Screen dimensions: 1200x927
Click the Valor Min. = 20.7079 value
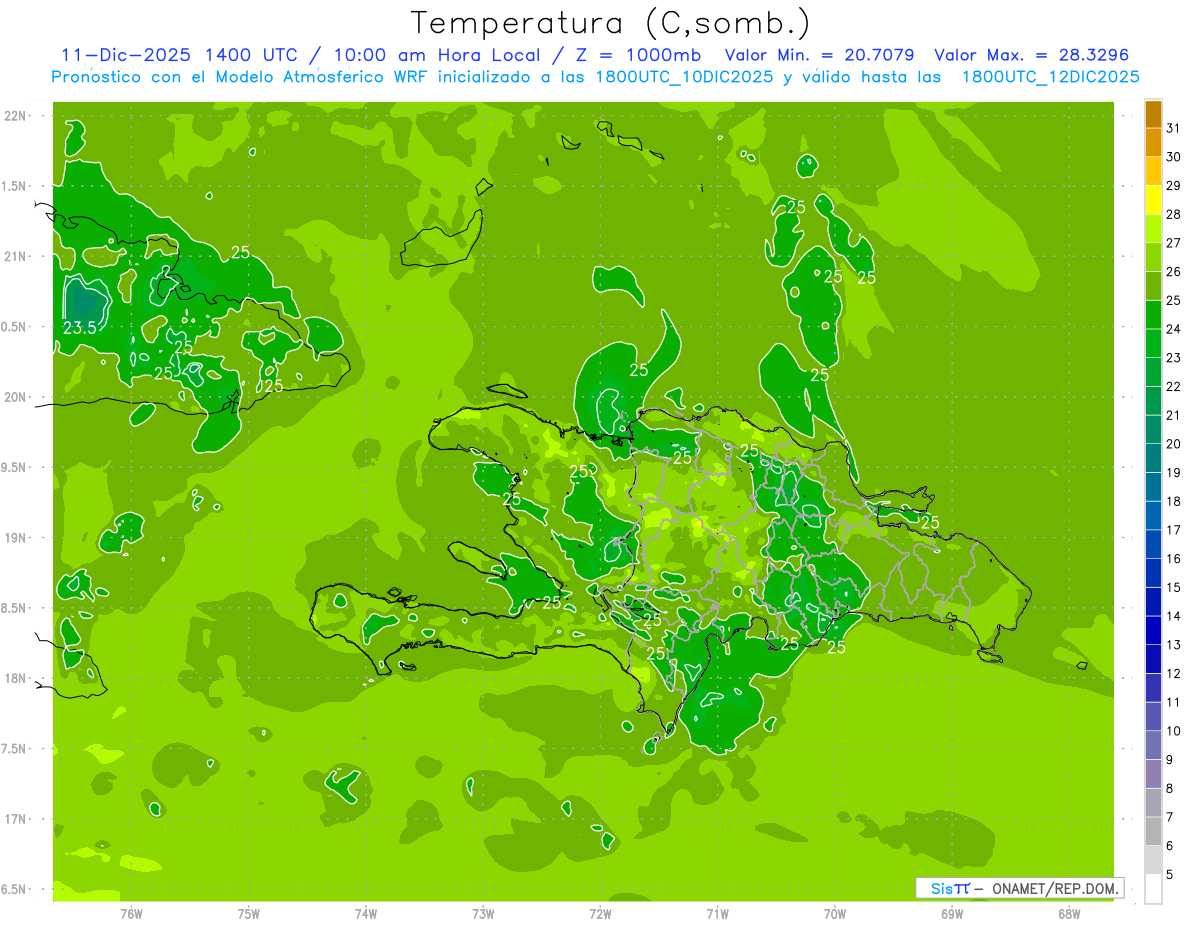(819, 55)
